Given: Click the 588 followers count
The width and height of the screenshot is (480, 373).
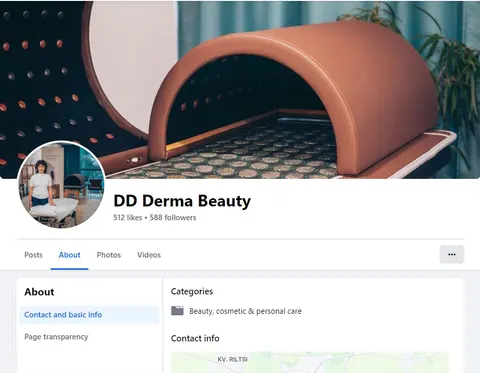Looking at the screenshot, I should tap(173, 218).
